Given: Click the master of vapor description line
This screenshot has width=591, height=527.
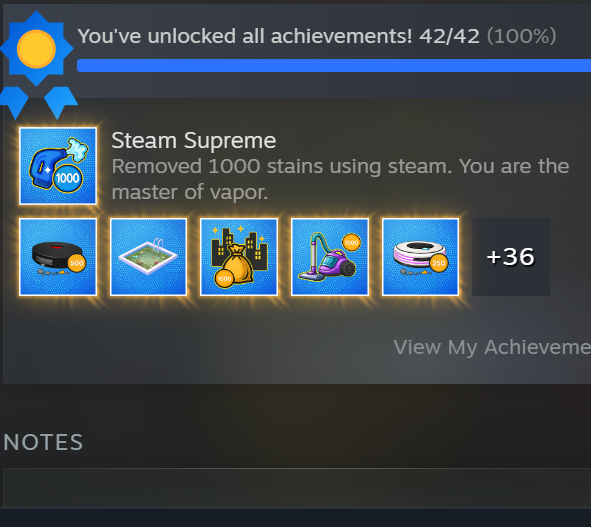Looking at the screenshot, I should [190, 192].
